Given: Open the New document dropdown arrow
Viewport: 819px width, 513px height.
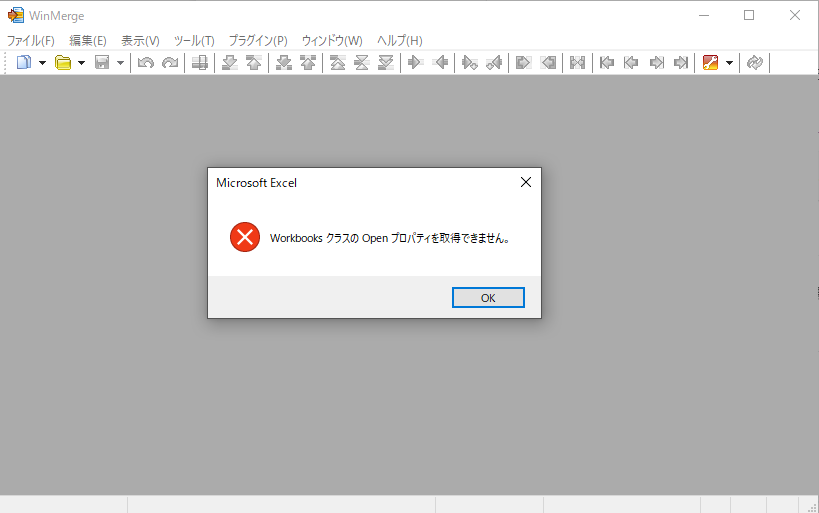Looking at the screenshot, I should [x=42, y=63].
